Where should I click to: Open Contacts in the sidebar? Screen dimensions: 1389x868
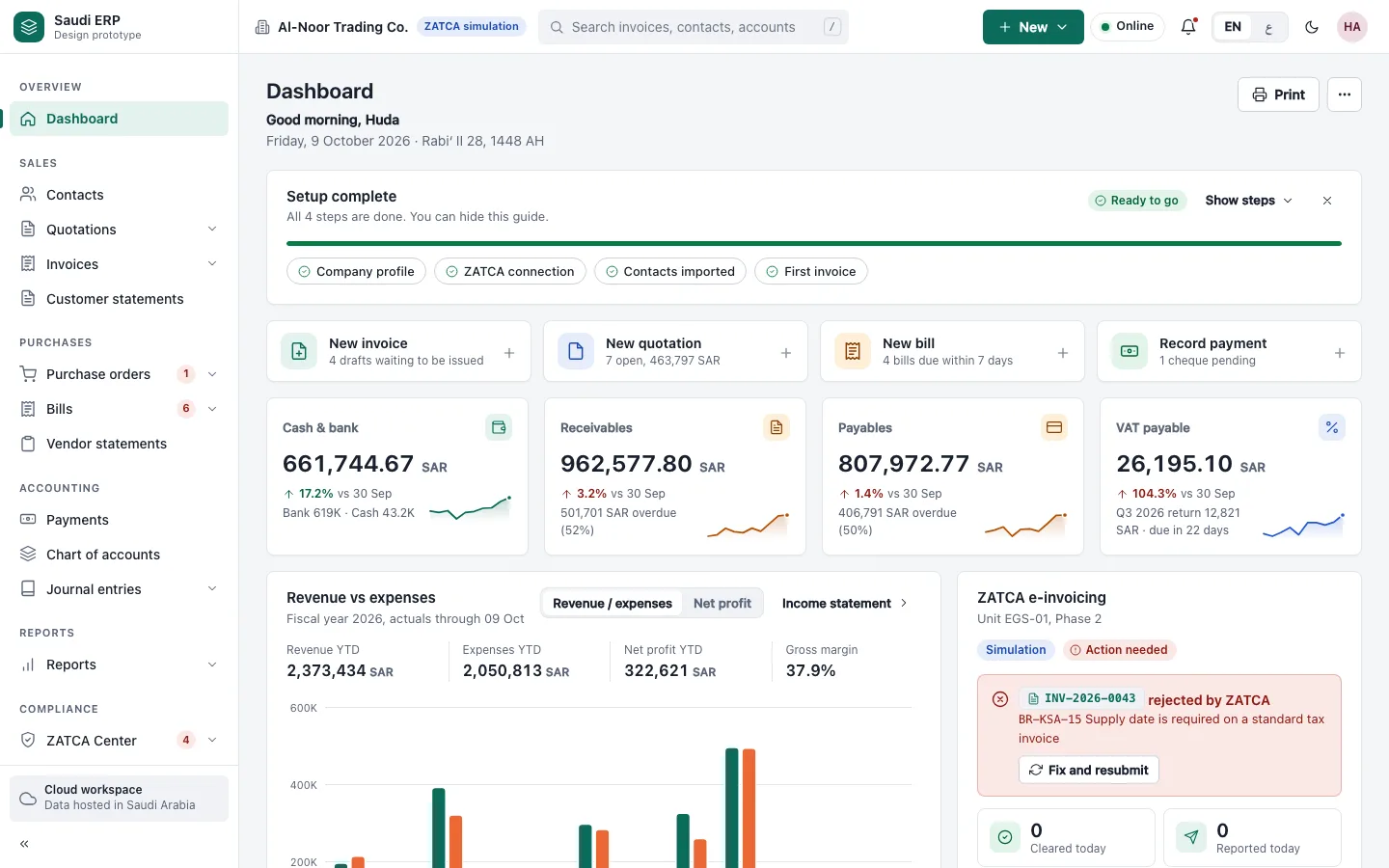pos(119,195)
